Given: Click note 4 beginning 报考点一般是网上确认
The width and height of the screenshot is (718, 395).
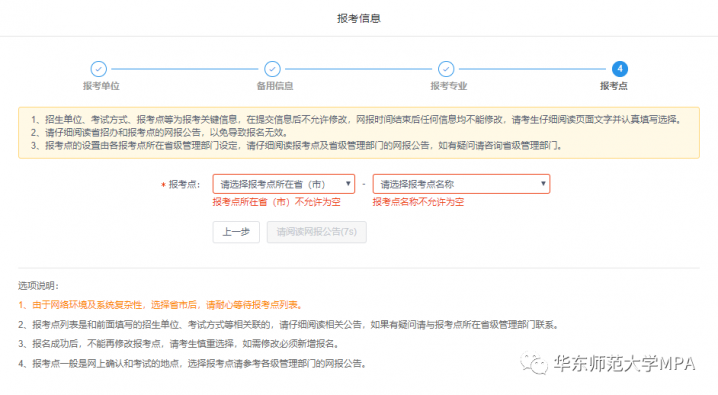Looking at the screenshot, I should (192, 364).
